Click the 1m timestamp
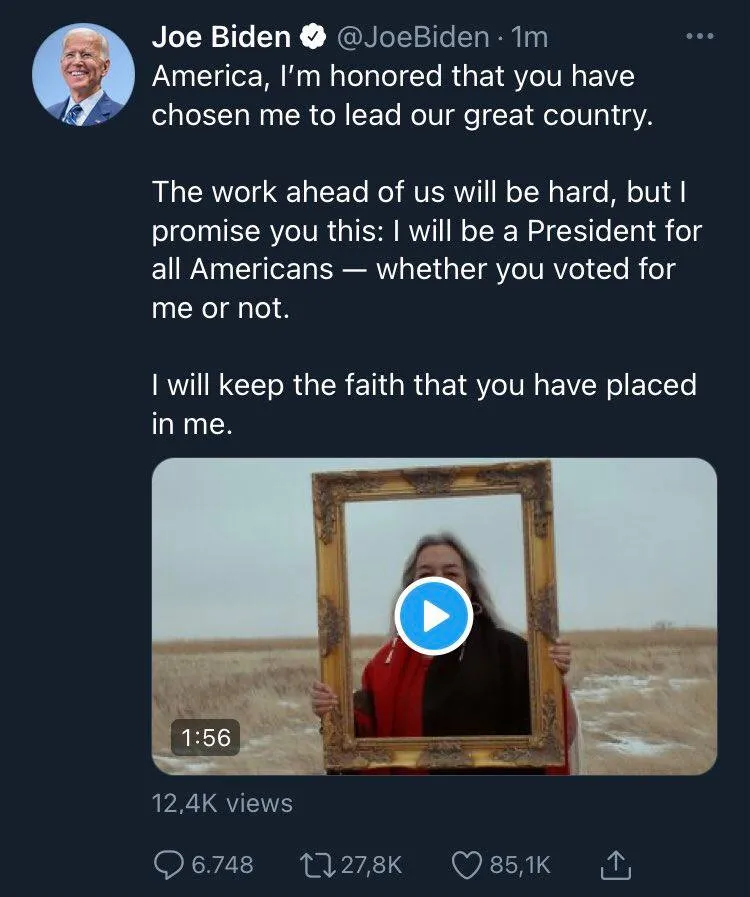750x897 pixels. pyautogui.click(x=530, y=38)
